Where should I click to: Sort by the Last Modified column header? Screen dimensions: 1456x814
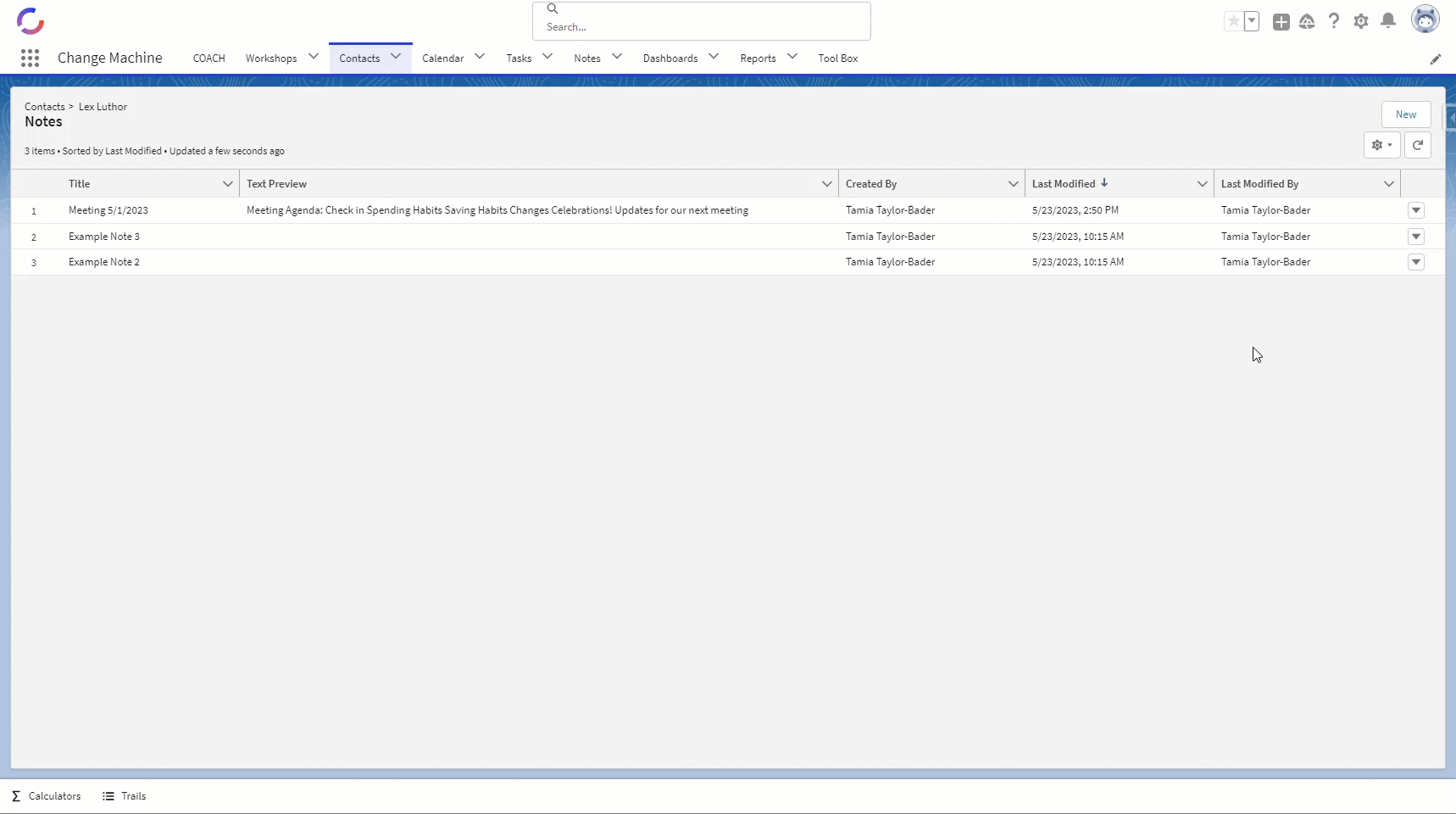1064,184
